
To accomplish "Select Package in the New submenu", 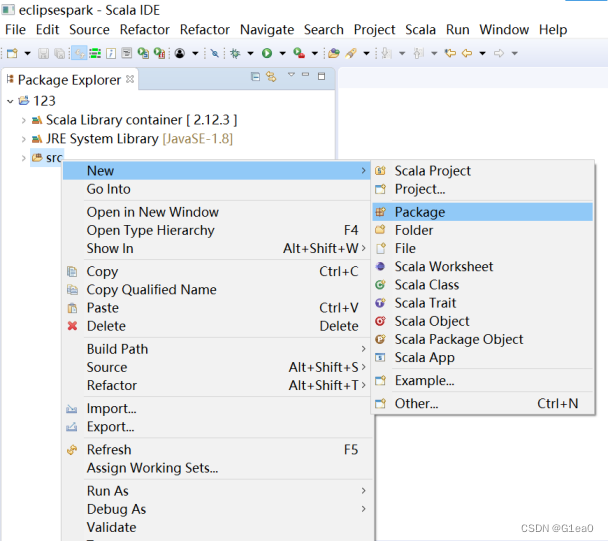I will 482,212.
